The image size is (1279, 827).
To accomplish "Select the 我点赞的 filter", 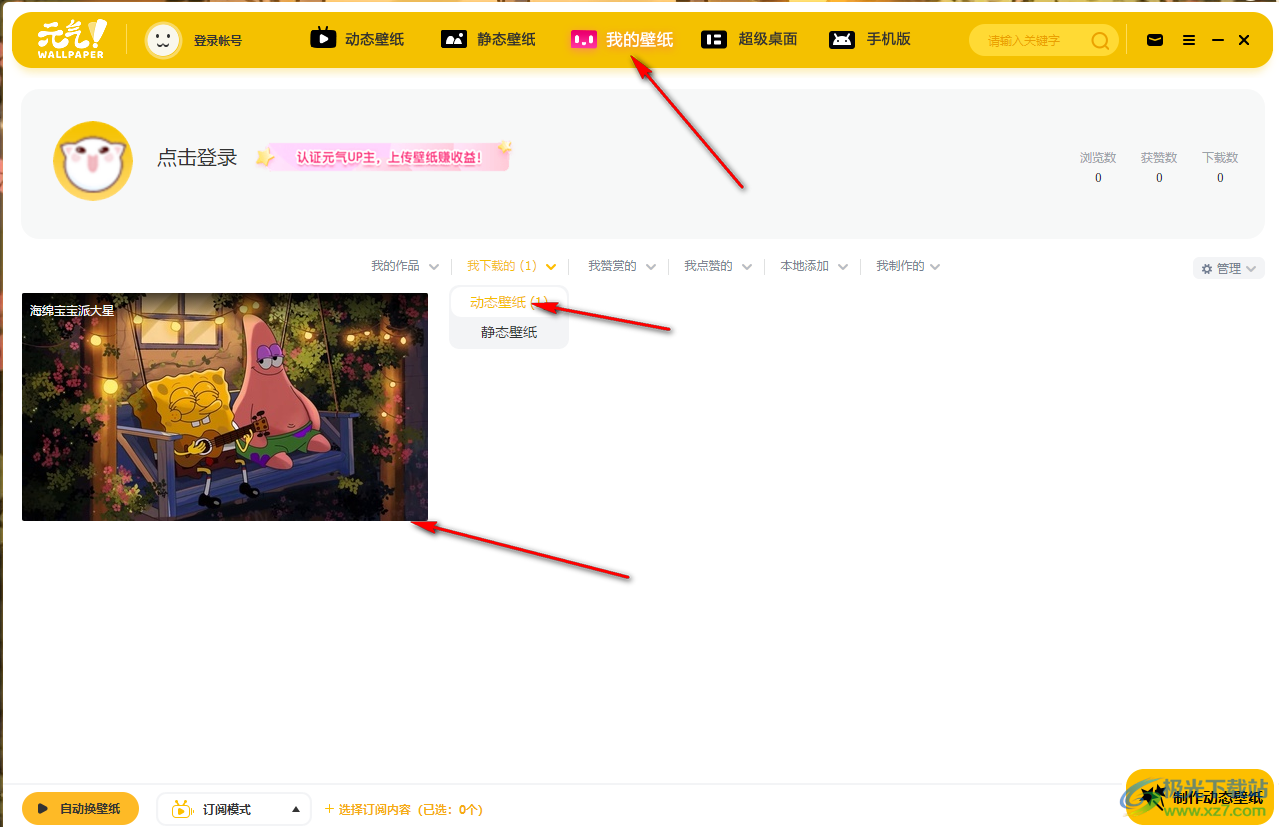I will point(708,266).
